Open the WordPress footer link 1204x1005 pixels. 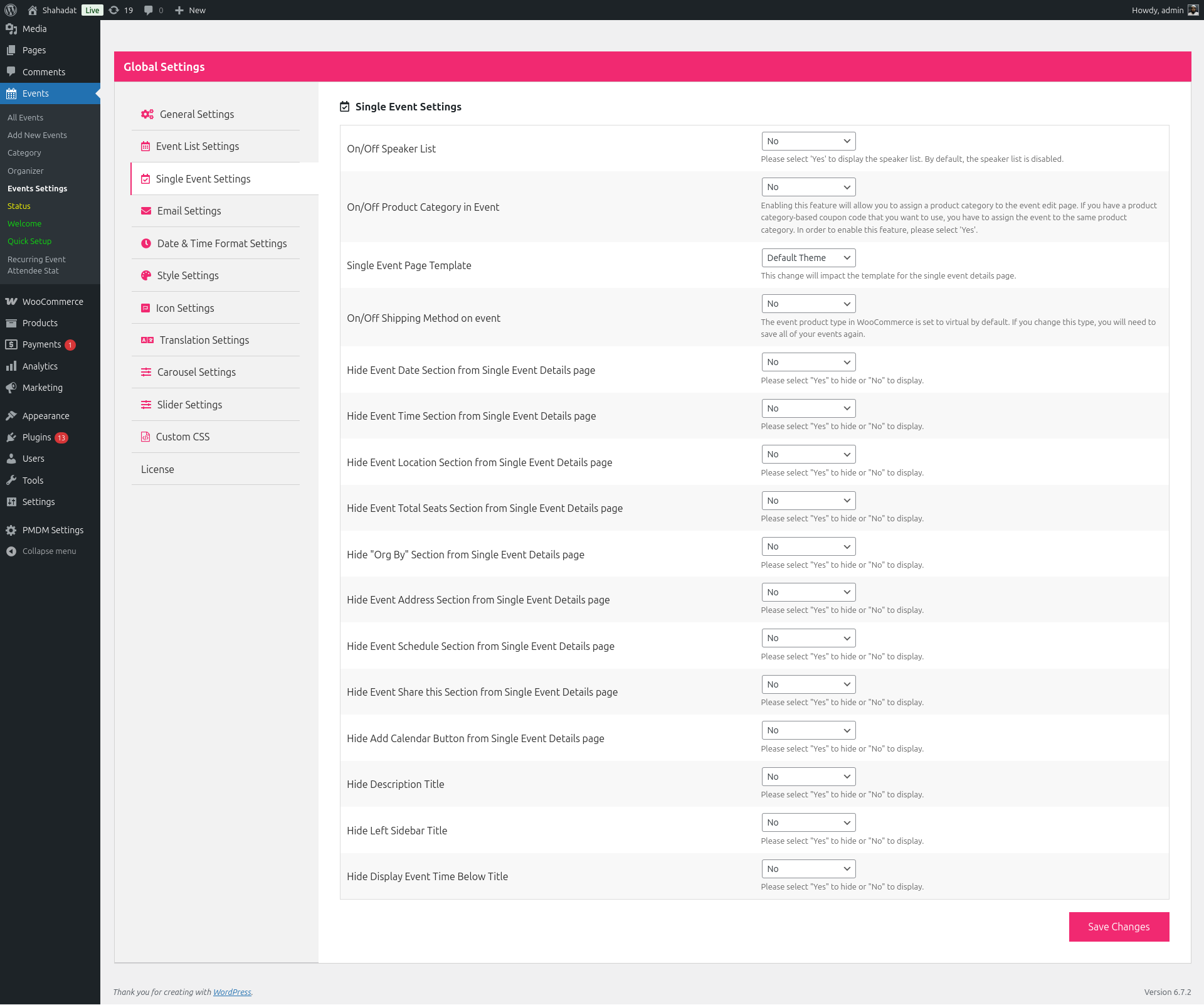click(x=232, y=992)
